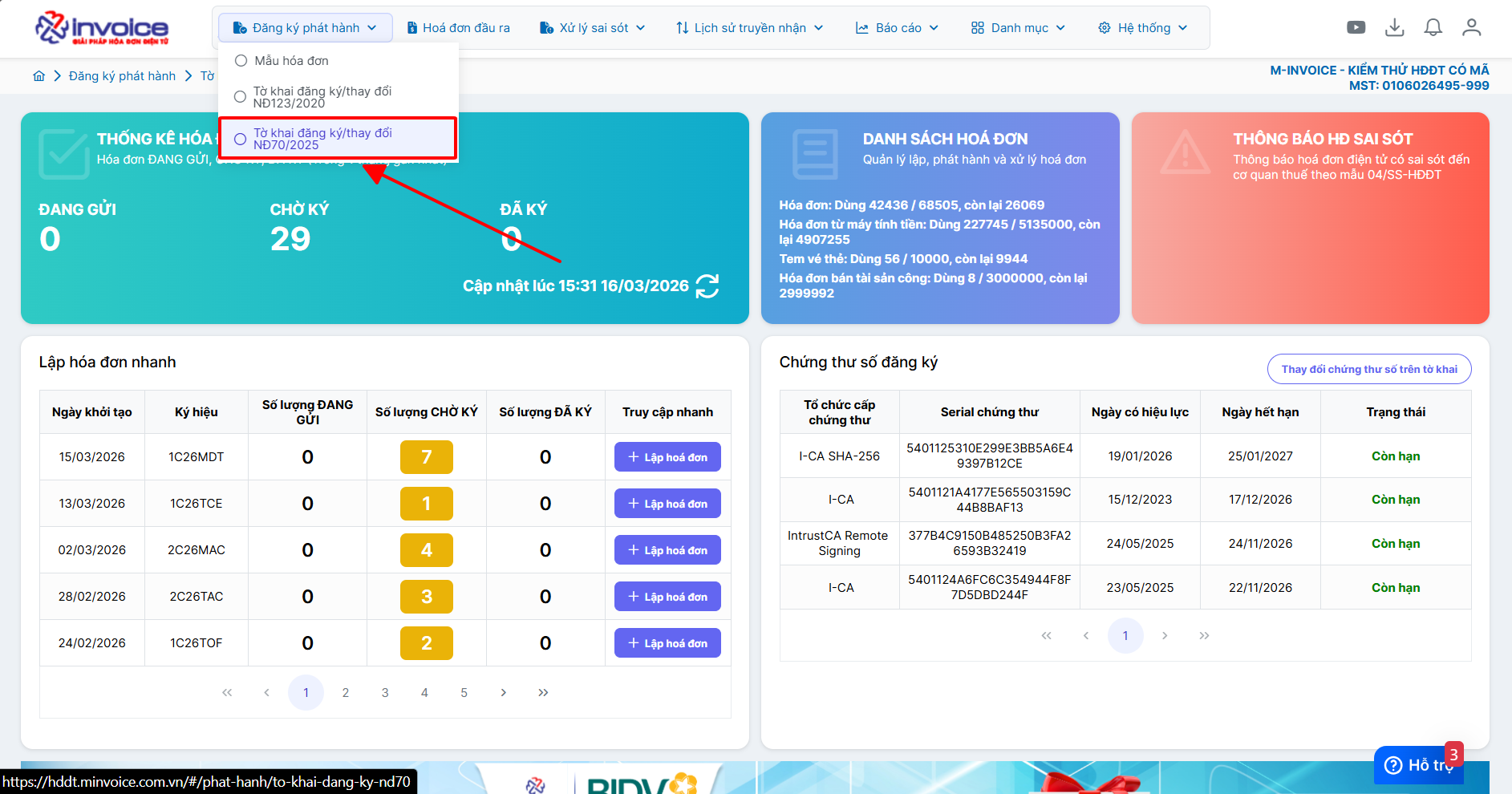The height and width of the screenshot is (794, 1512).
Task: Click the yellow CHỜ KÝ badge 7
Action: (x=426, y=457)
